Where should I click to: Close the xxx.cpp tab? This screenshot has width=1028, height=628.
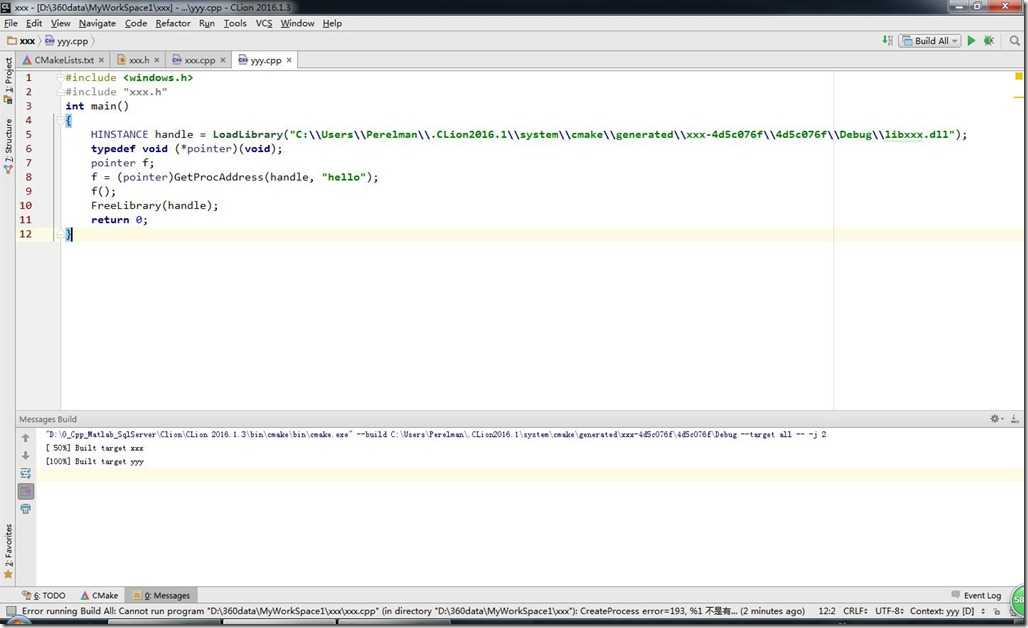222,60
